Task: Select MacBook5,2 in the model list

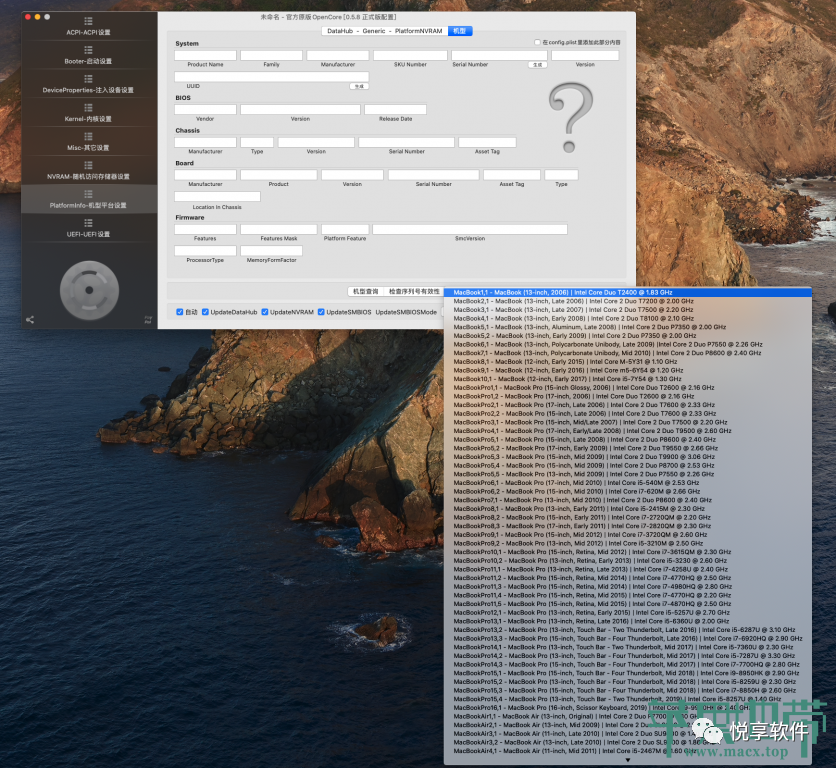Action: [x=628, y=335]
